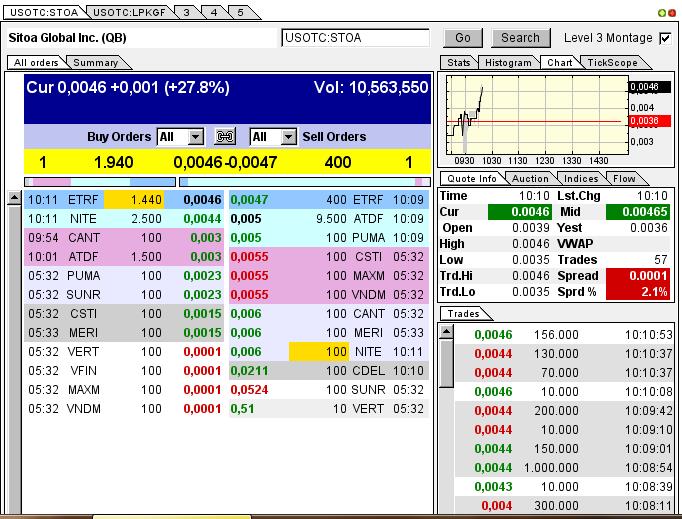Click the USOTC:STOA symbol input field

(355, 38)
